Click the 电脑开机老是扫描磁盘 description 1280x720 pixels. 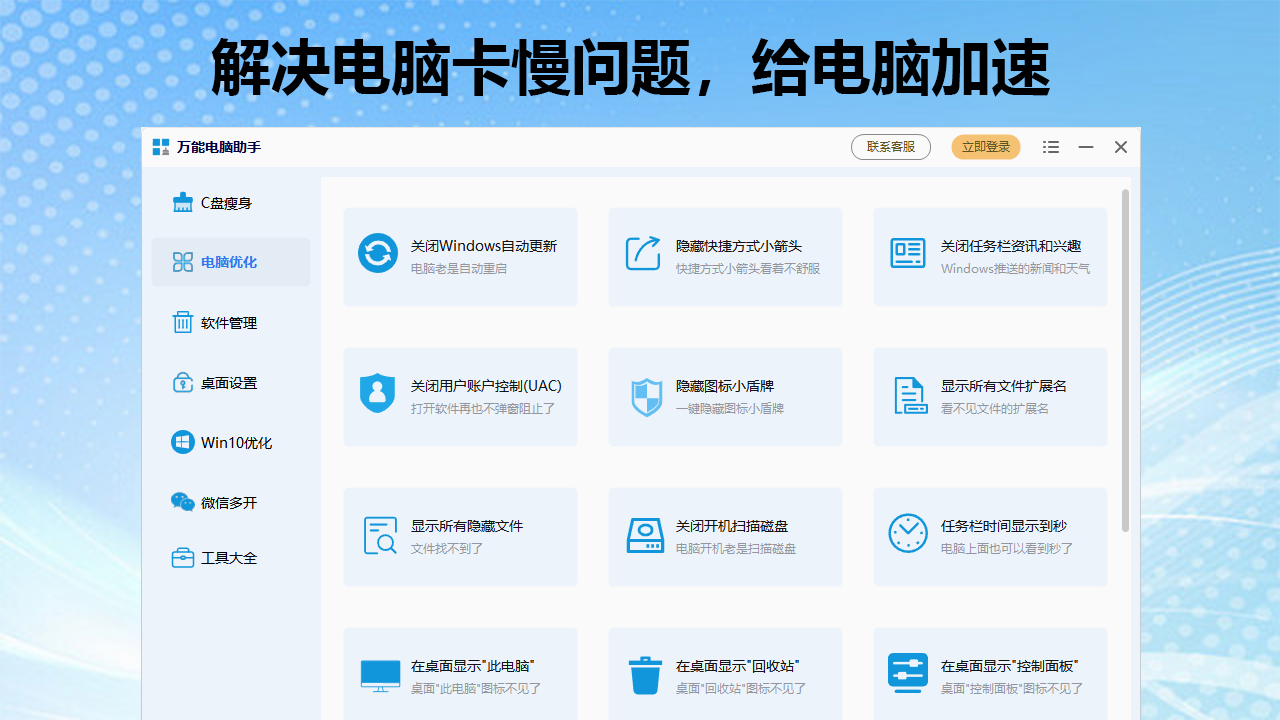736,549
